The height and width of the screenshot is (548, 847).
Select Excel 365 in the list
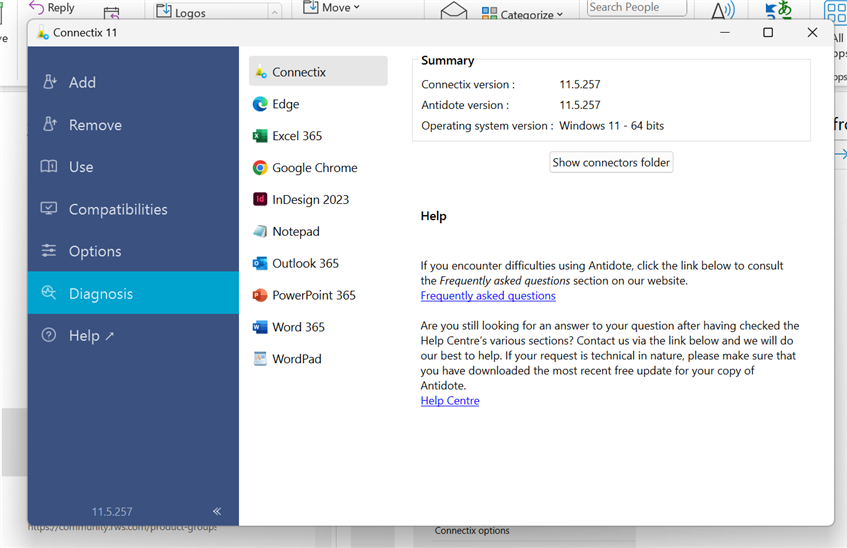point(318,136)
